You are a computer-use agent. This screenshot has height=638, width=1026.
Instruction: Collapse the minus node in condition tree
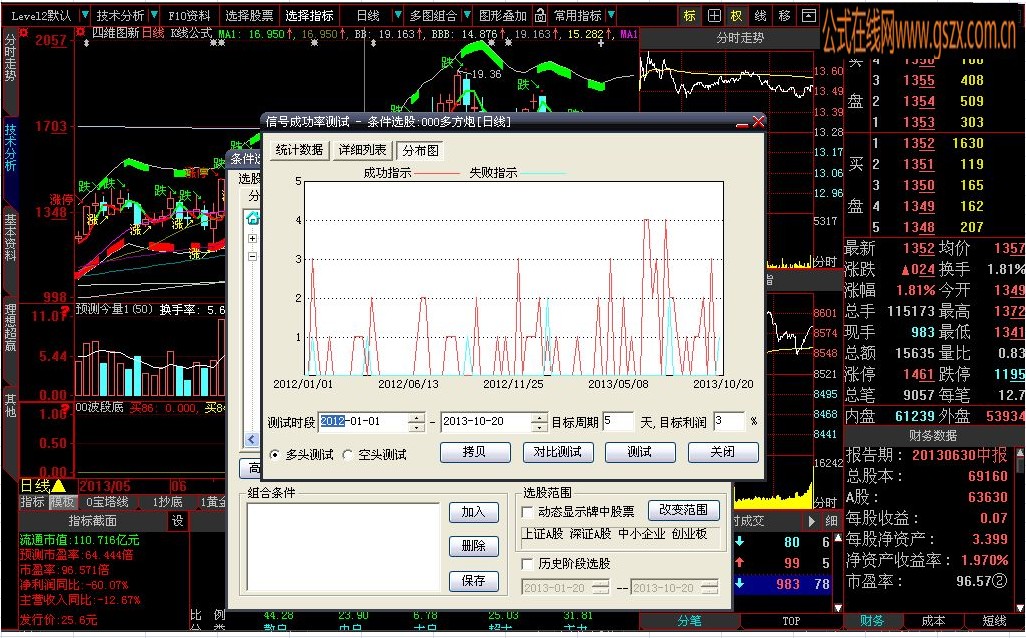click(x=253, y=257)
